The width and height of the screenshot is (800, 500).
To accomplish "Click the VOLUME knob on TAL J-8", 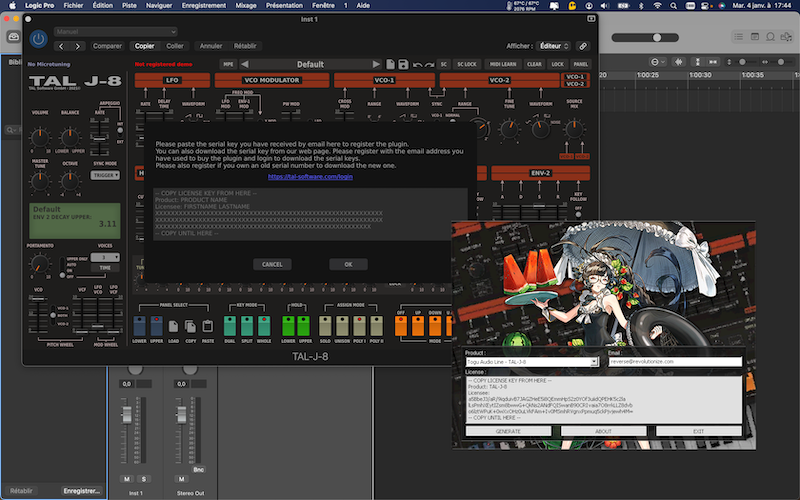I will (39, 137).
